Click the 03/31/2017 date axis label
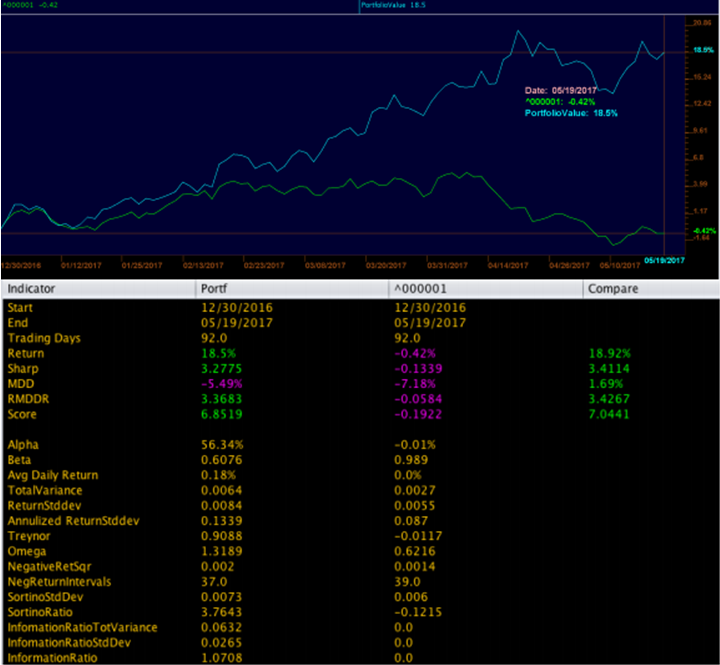Screen dimensions: 720x665 447,265
